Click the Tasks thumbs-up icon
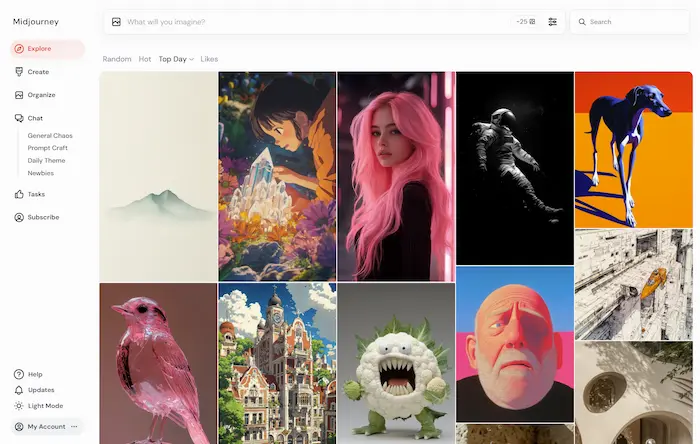 (19, 194)
